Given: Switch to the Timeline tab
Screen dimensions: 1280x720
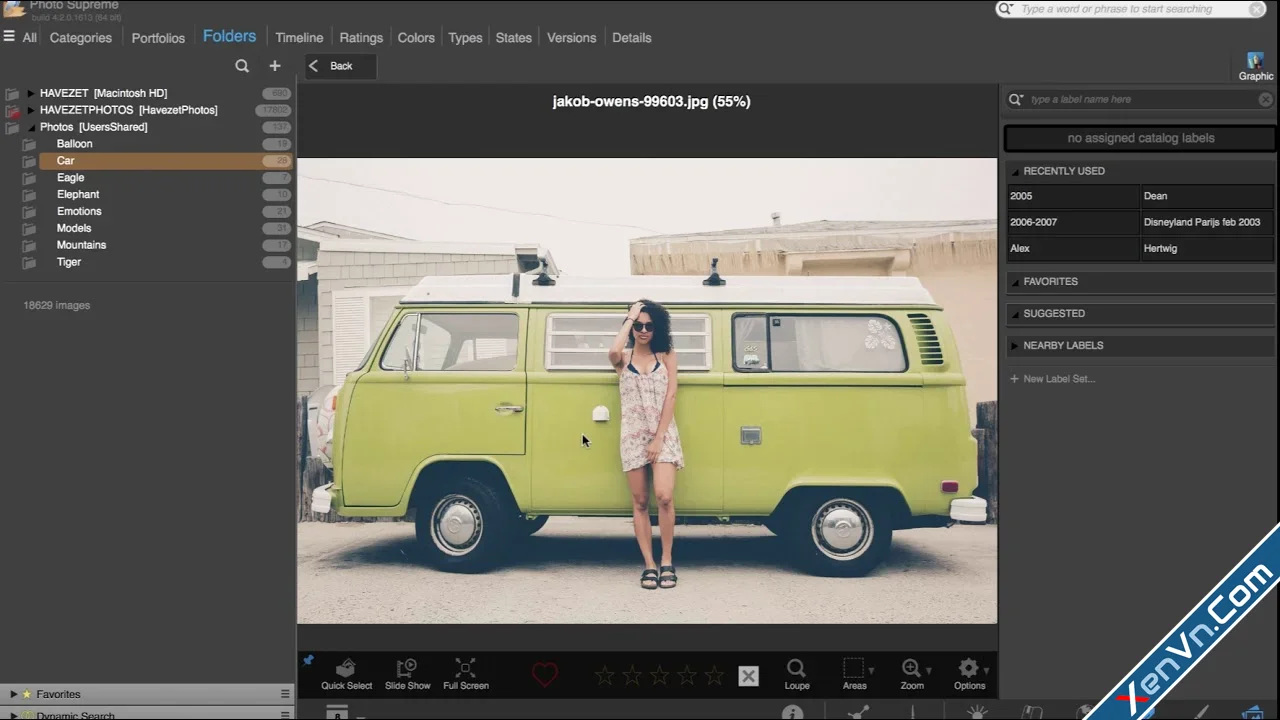Looking at the screenshot, I should 299,38.
